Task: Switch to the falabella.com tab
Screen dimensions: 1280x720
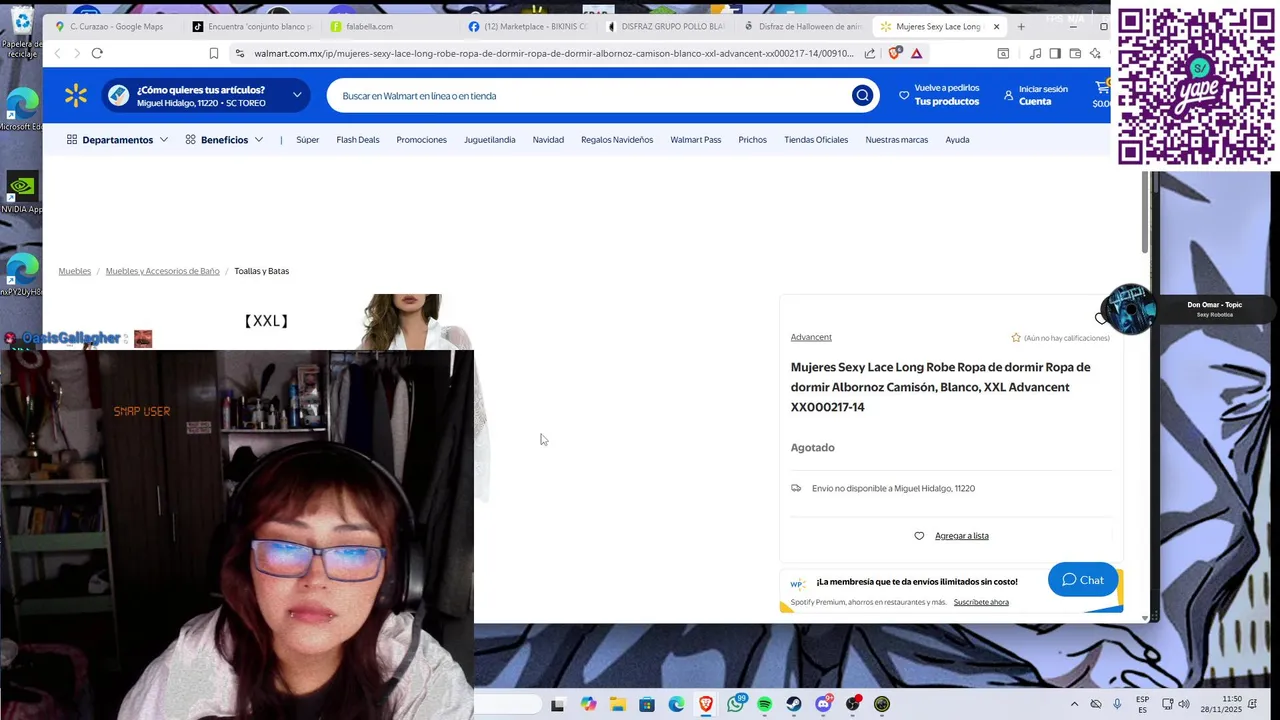Action: pos(369,27)
